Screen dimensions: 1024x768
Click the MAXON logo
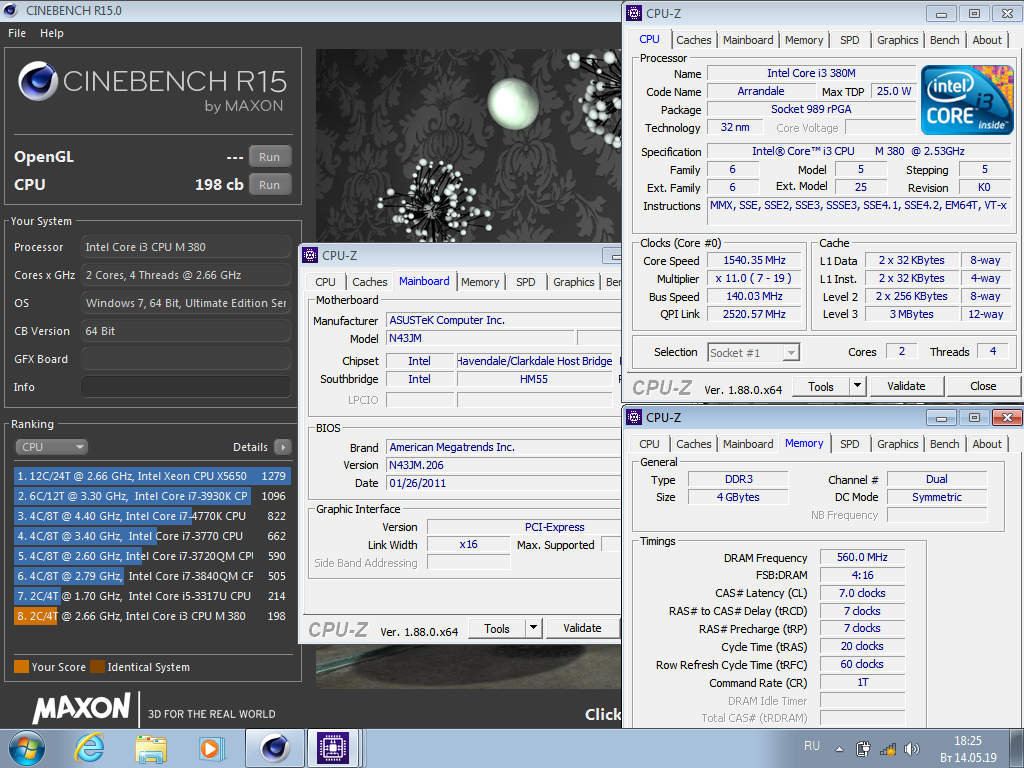[x=82, y=709]
